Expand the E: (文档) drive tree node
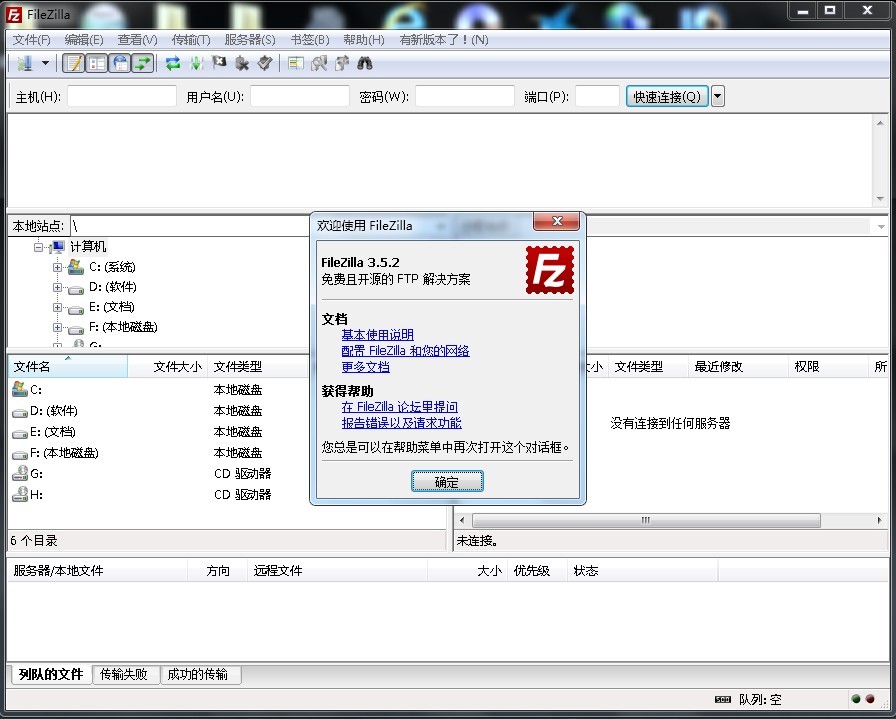 coord(58,307)
